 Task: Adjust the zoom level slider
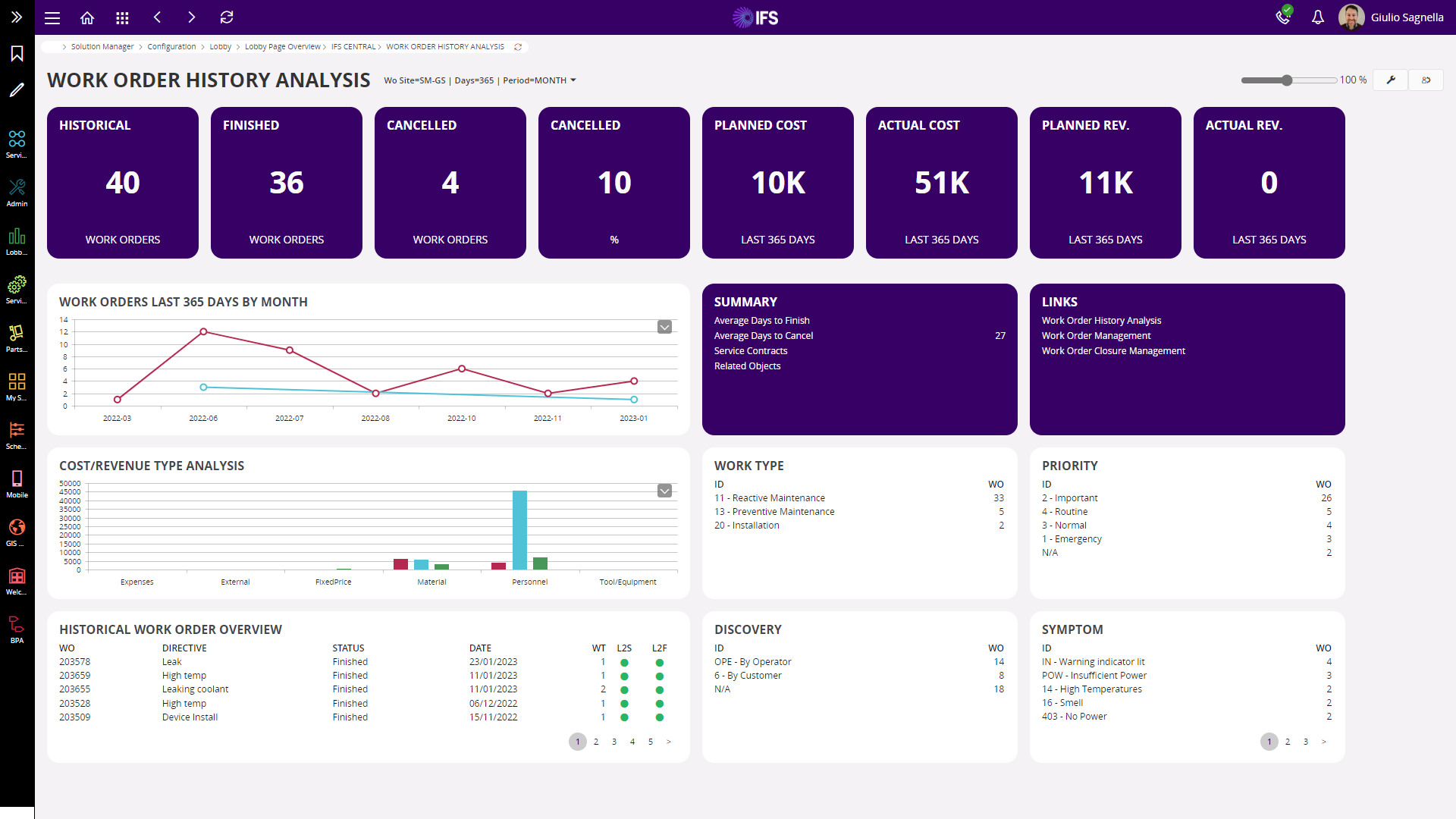tap(1288, 80)
